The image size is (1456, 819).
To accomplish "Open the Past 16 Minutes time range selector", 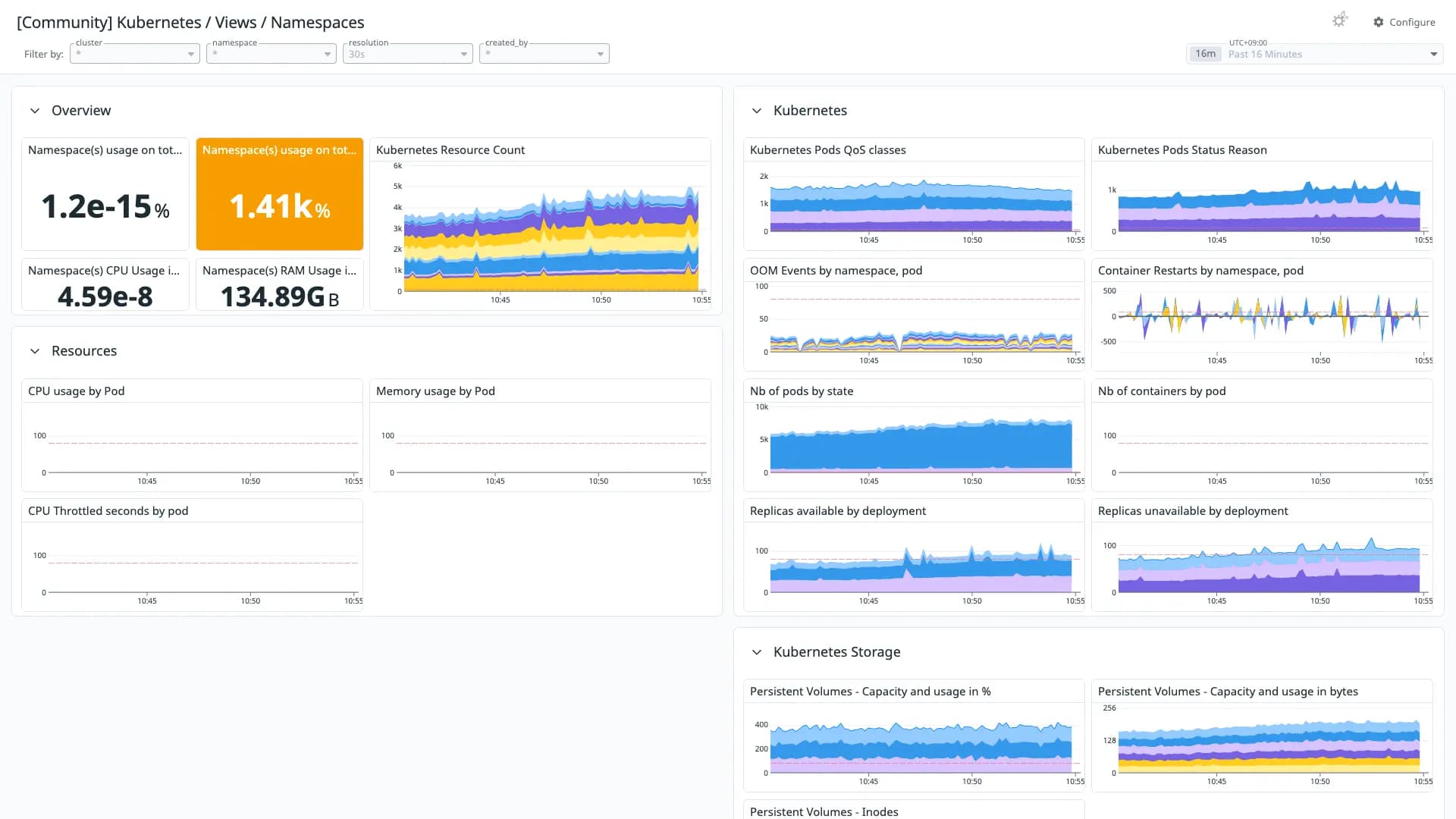I will tap(1314, 54).
